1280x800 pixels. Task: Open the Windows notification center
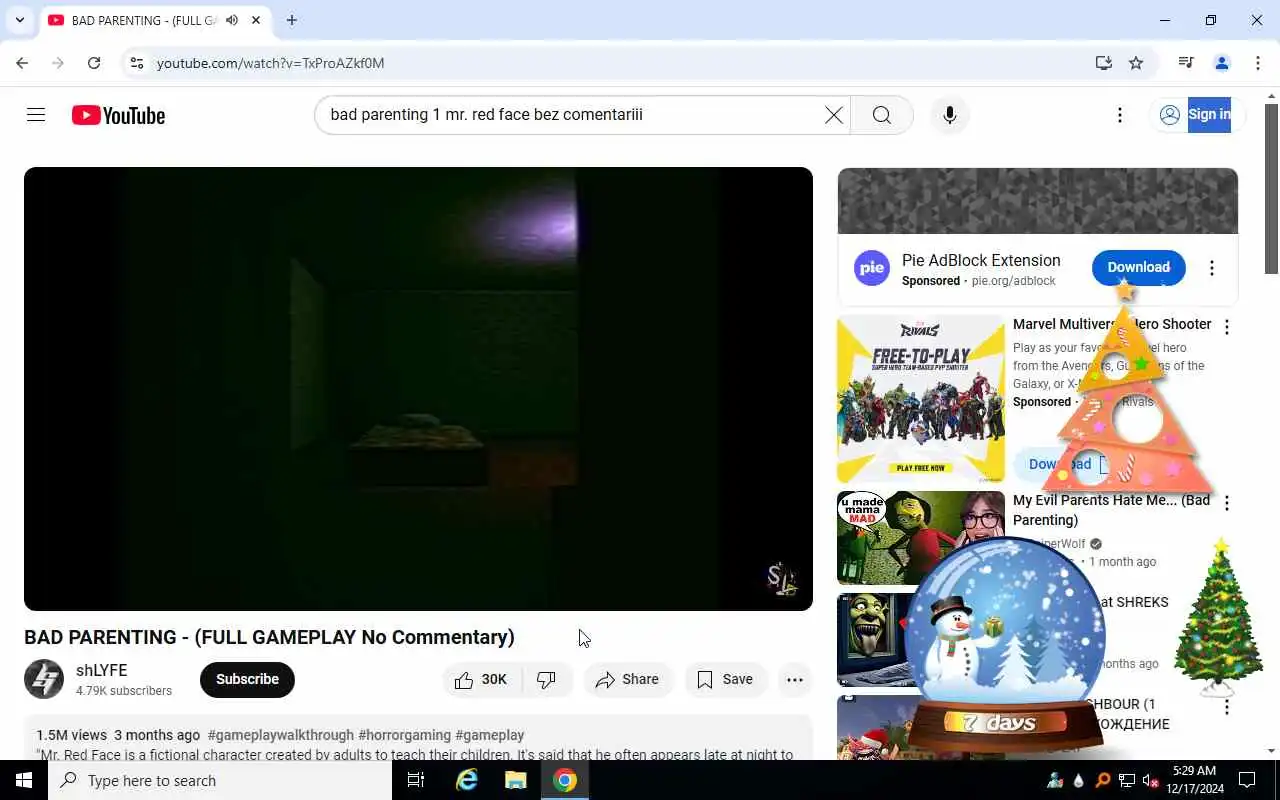[1247, 780]
